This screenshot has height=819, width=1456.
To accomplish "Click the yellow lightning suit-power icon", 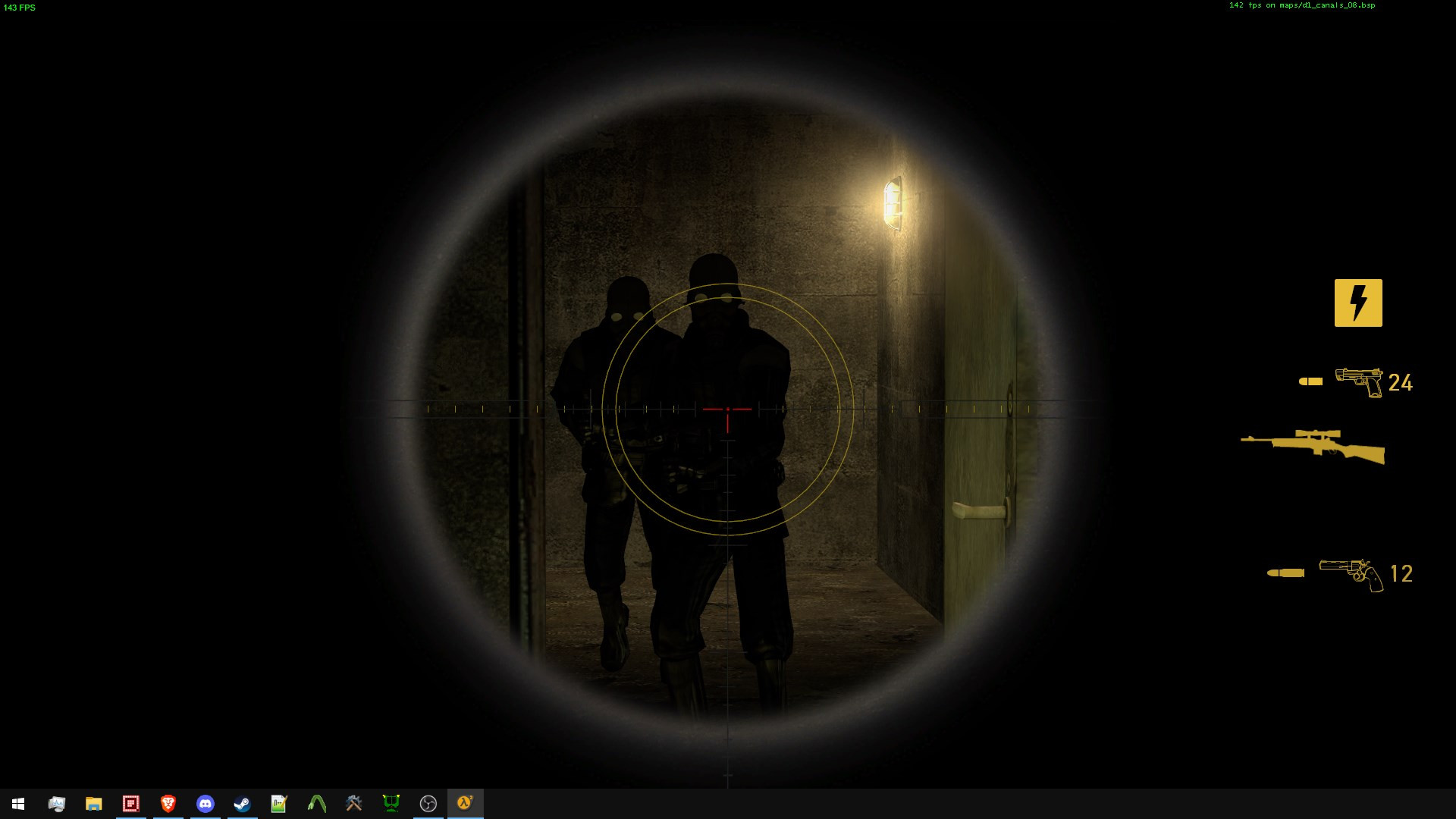I will (x=1357, y=303).
